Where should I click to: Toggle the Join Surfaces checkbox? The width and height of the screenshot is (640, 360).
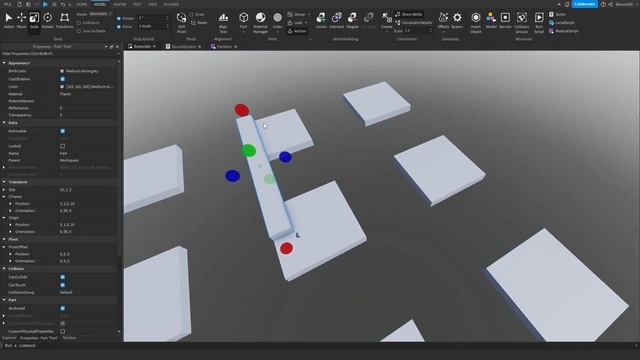tap(79, 31)
